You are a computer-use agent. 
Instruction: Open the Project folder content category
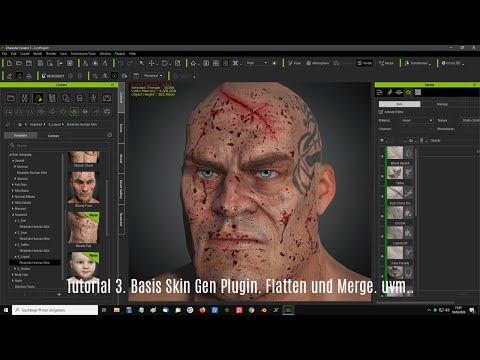click(x=11, y=98)
